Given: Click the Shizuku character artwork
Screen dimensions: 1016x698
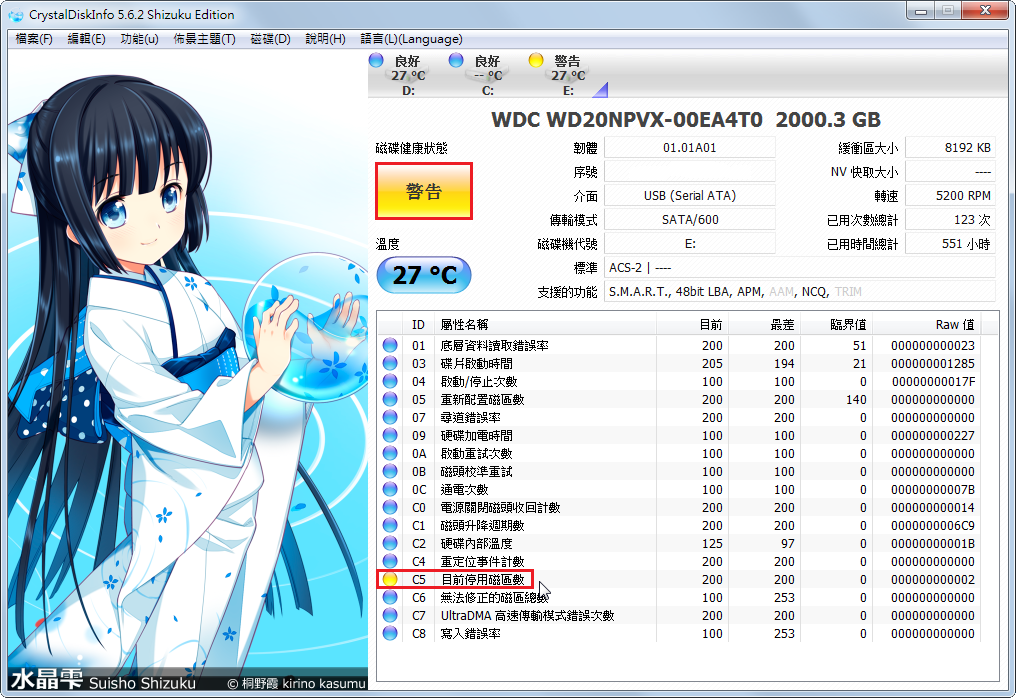Looking at the screenshot, I should point(180,350).
